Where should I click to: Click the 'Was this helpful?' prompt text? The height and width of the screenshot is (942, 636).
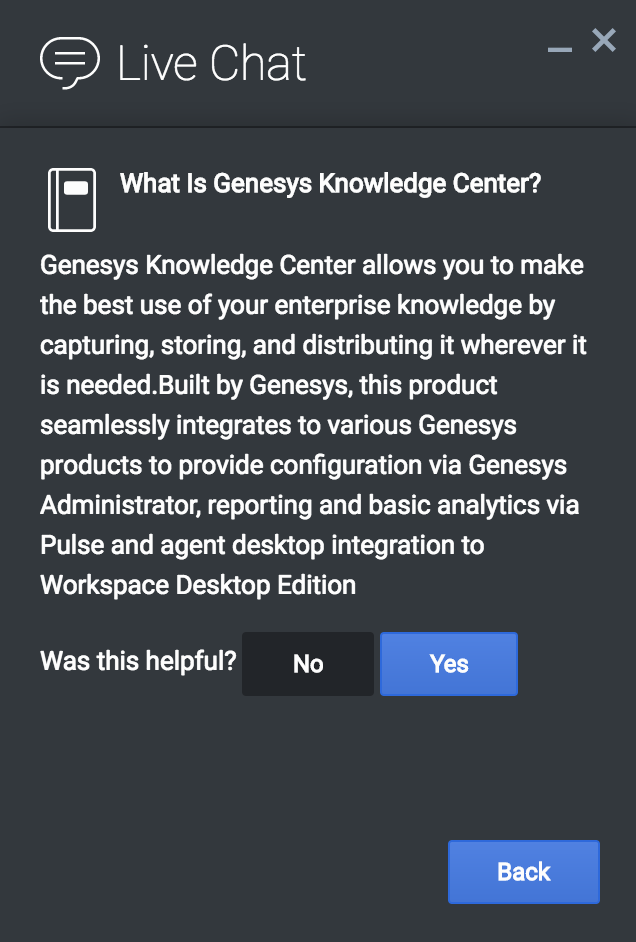coord(138,661)
